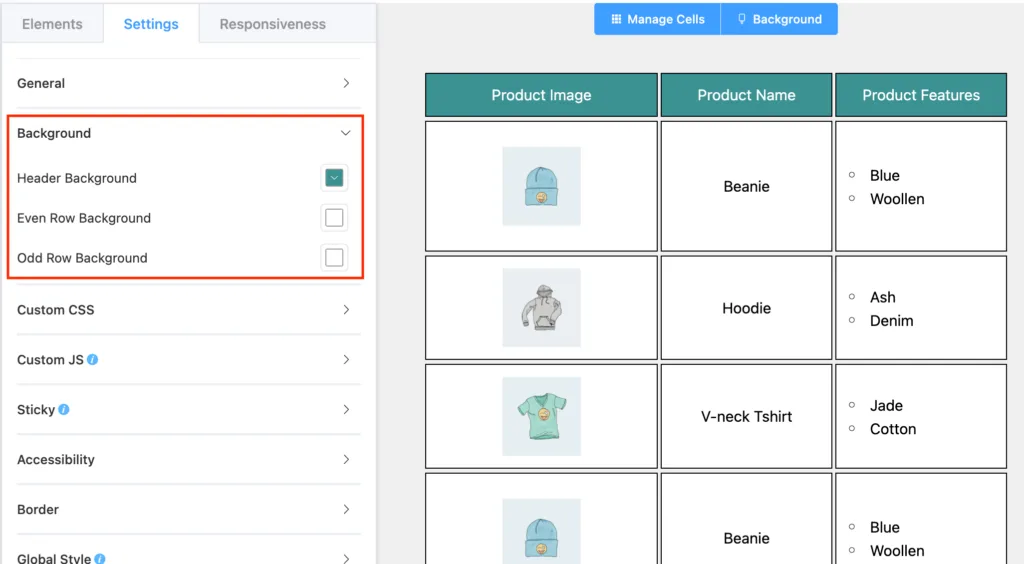The image size is (1024, 564).
Task: Open Odd Row Background color swatch
Action: tap(334, 257)
